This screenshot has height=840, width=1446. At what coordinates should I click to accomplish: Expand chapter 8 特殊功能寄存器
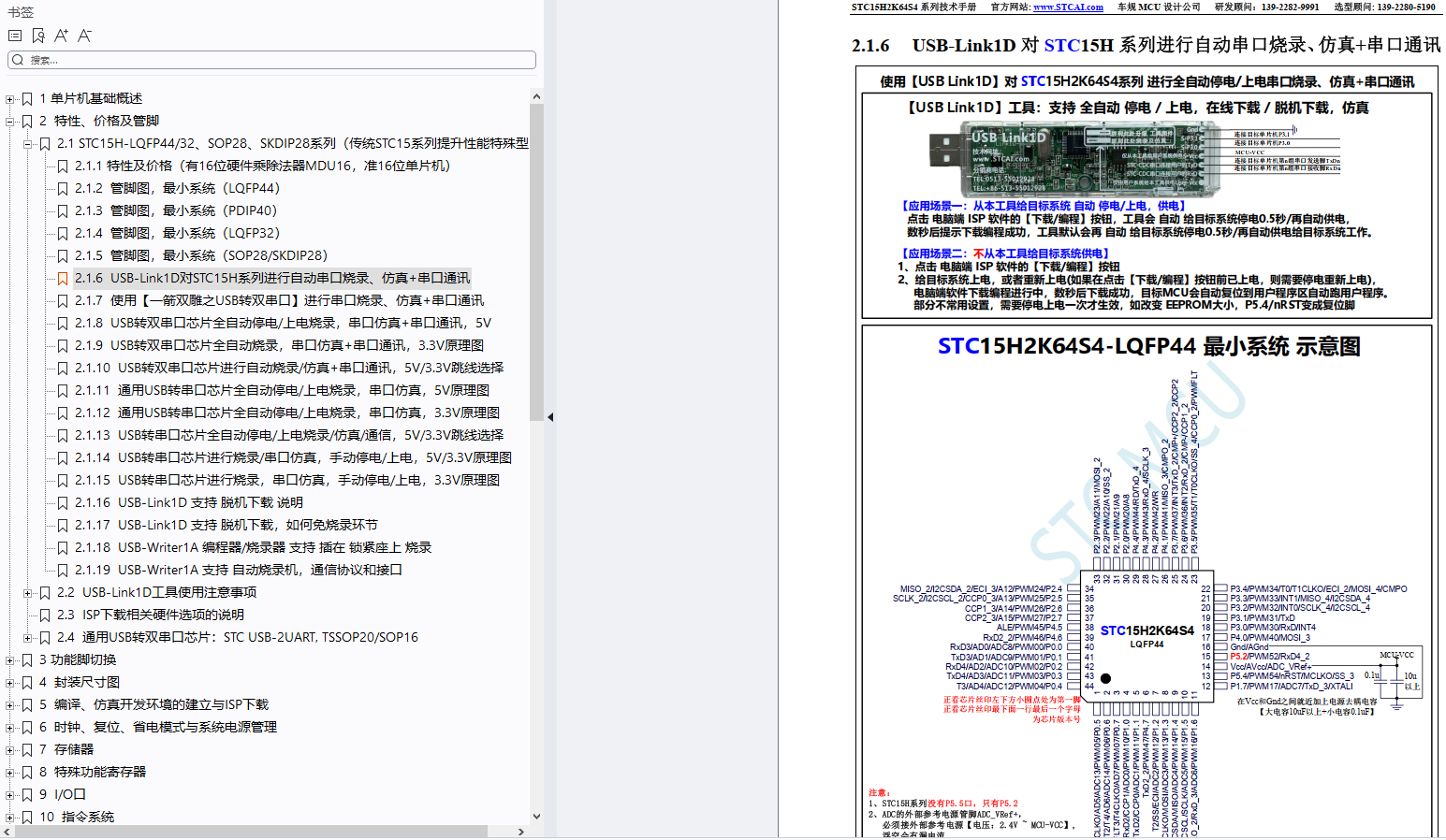tap(10, 772)
